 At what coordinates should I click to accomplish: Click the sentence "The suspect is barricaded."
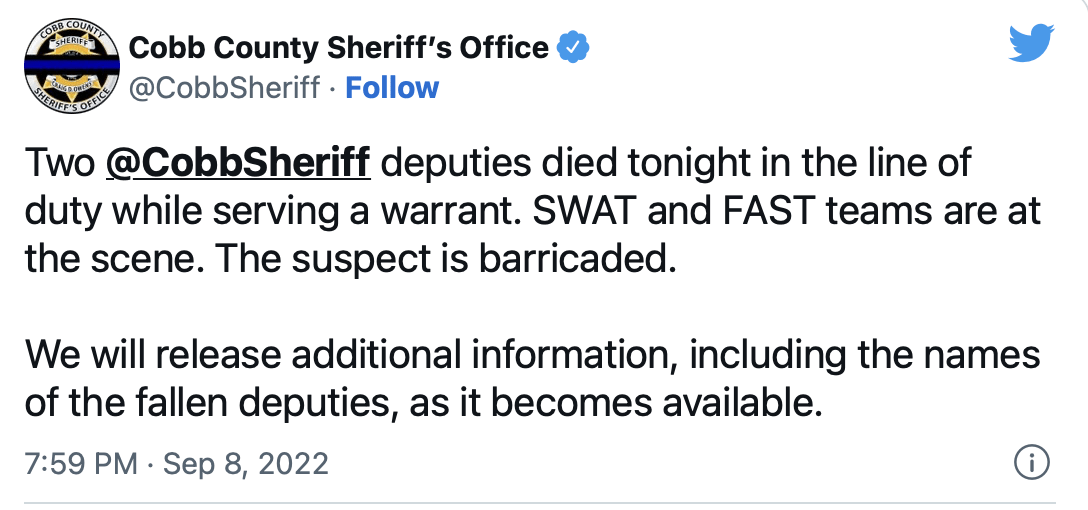(445, 260)
